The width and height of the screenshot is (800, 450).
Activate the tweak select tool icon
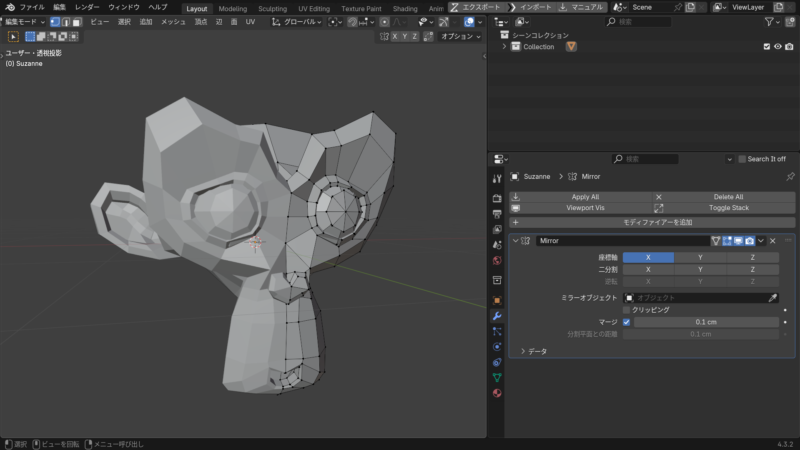(x=13, y=37)
